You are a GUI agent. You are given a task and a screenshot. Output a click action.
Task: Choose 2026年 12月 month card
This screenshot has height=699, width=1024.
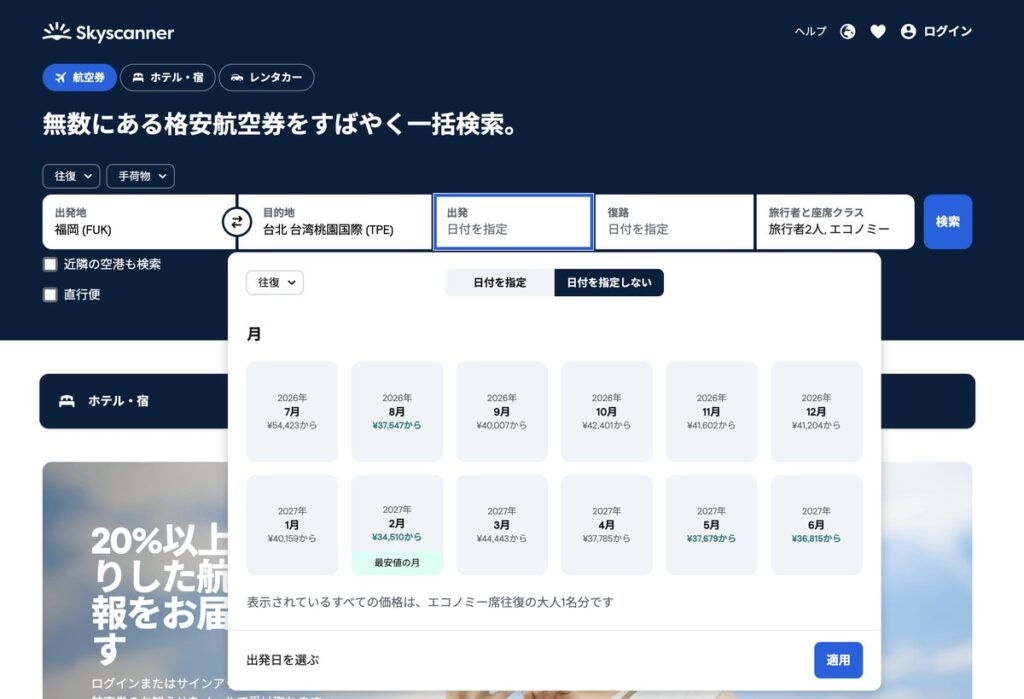coord(816,412)
